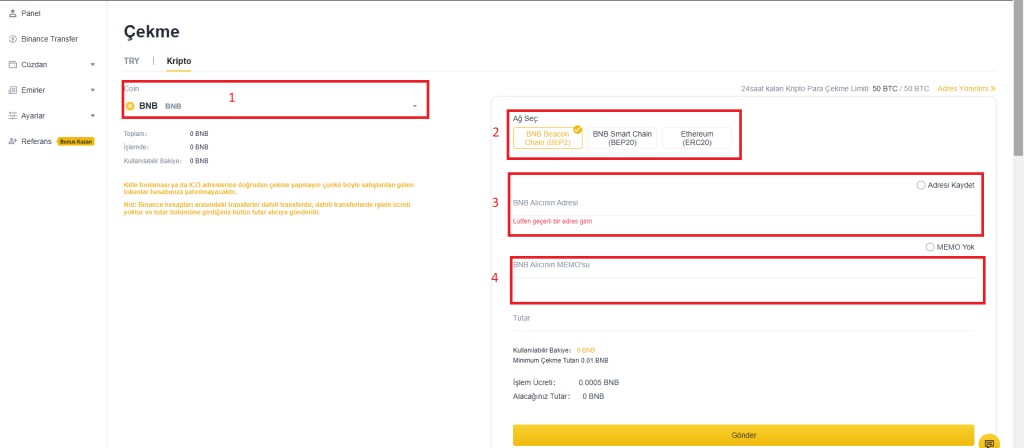Click the Bonus Kazan badge
The image size is (1024, 448).
click(x=76, y=141)
